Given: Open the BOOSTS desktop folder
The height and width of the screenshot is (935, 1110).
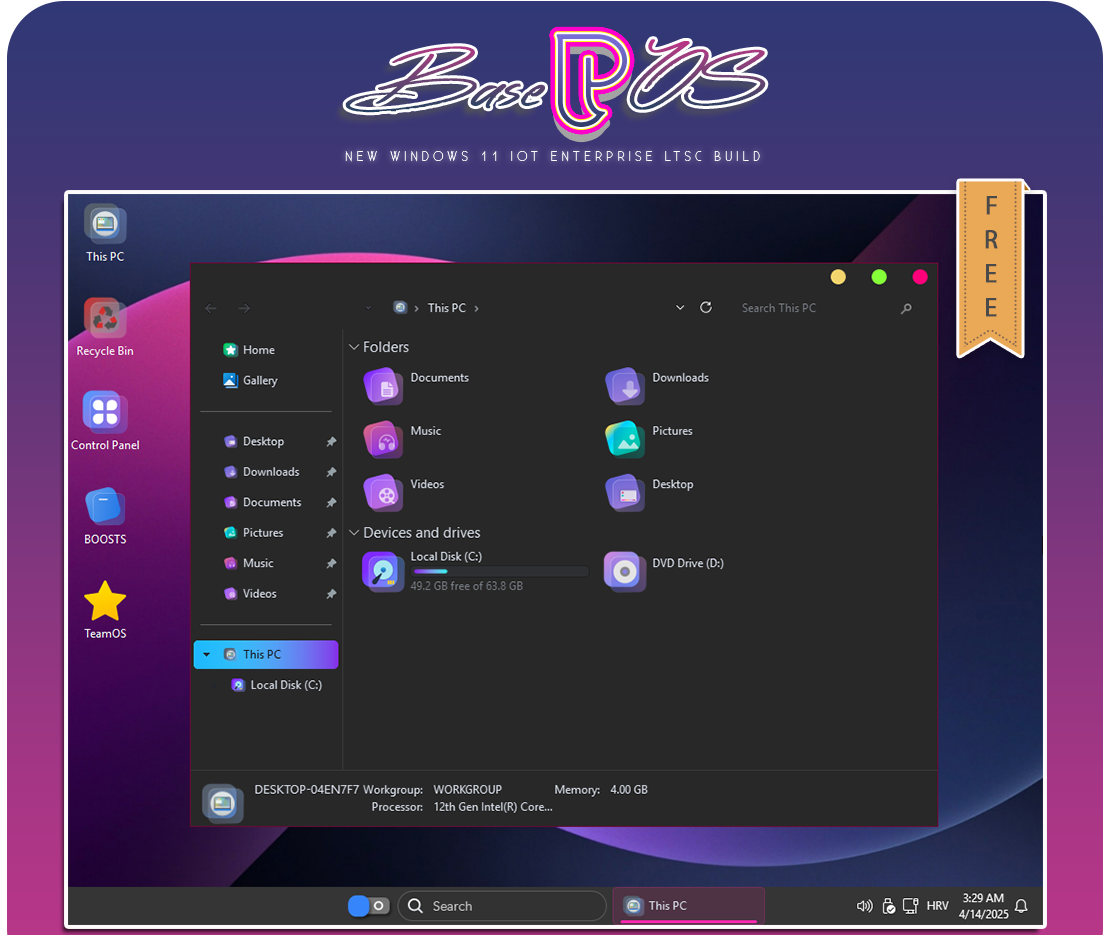Looking at the screenshot, I should (x=105, y=506).
